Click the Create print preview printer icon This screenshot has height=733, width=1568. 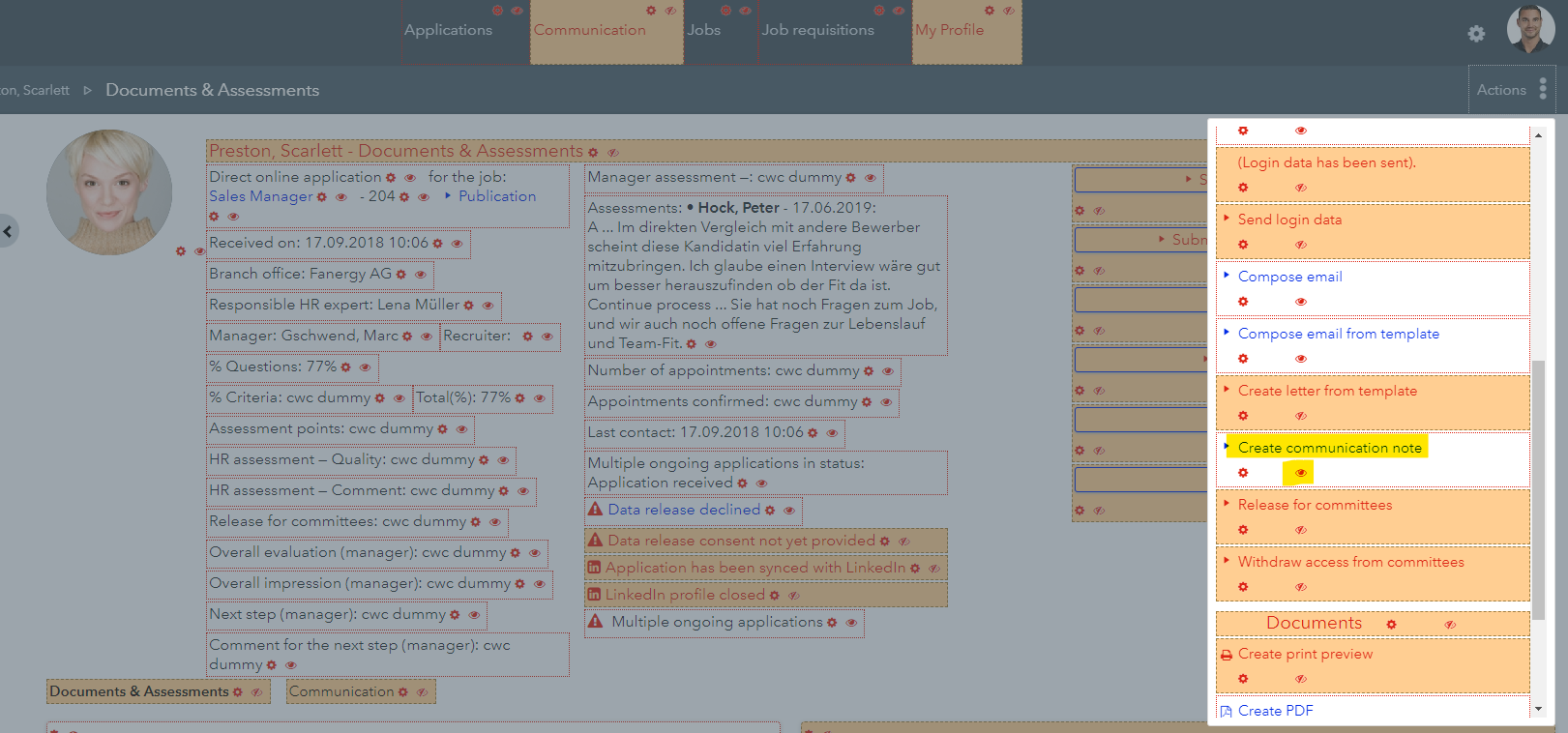coord(1227,655)
